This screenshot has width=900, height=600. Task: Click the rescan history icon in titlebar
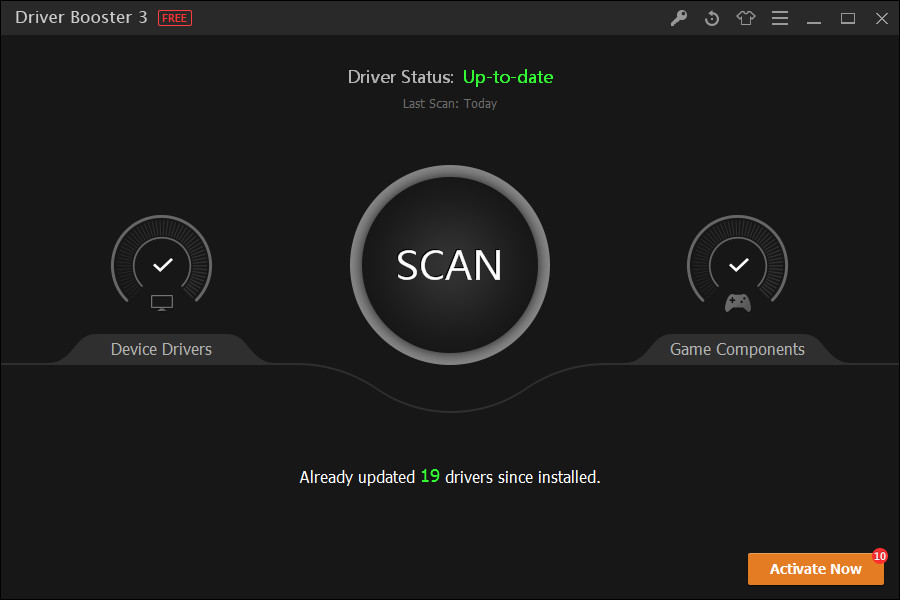click(712, 18)
